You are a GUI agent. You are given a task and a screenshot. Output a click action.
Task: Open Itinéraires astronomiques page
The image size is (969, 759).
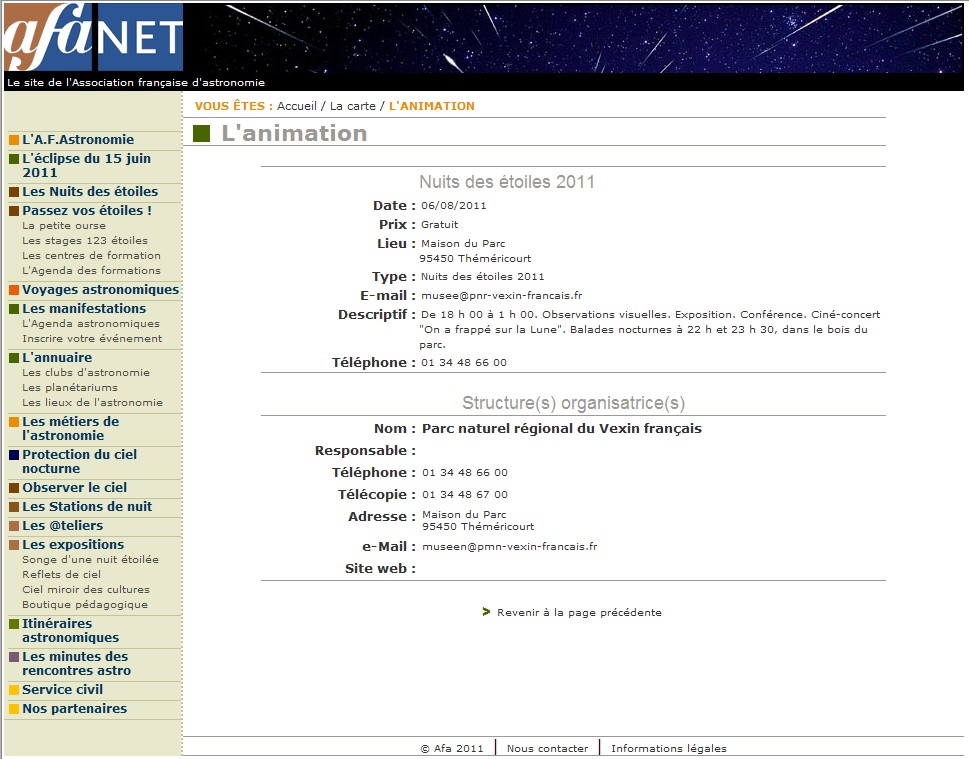pyautogui.click(x=70, y=631)
